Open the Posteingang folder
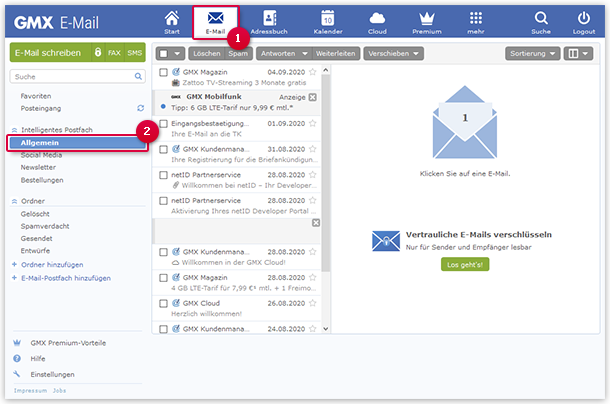610x404 pixels. coord(41,108)
